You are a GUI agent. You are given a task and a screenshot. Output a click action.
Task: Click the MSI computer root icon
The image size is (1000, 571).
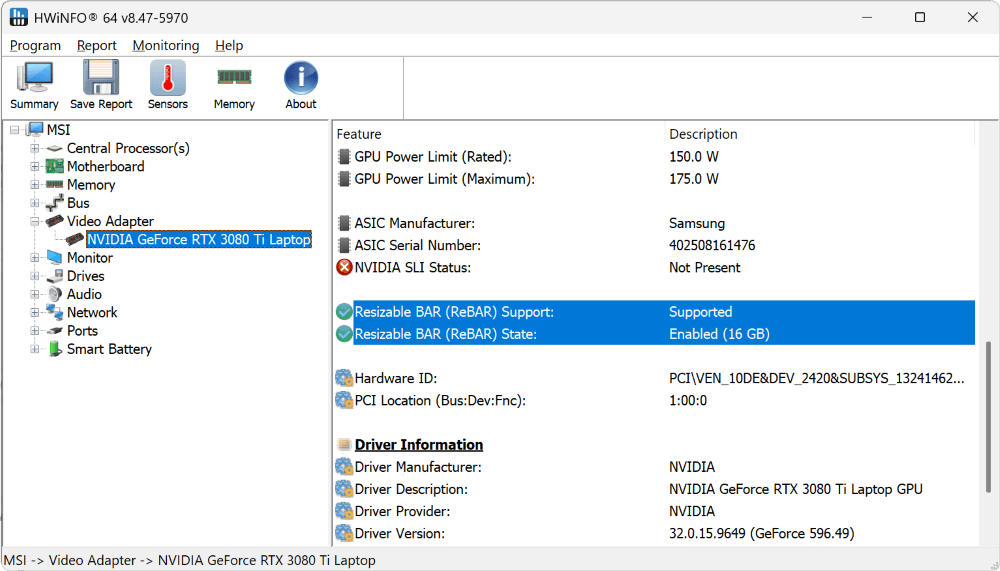[34, 130]
